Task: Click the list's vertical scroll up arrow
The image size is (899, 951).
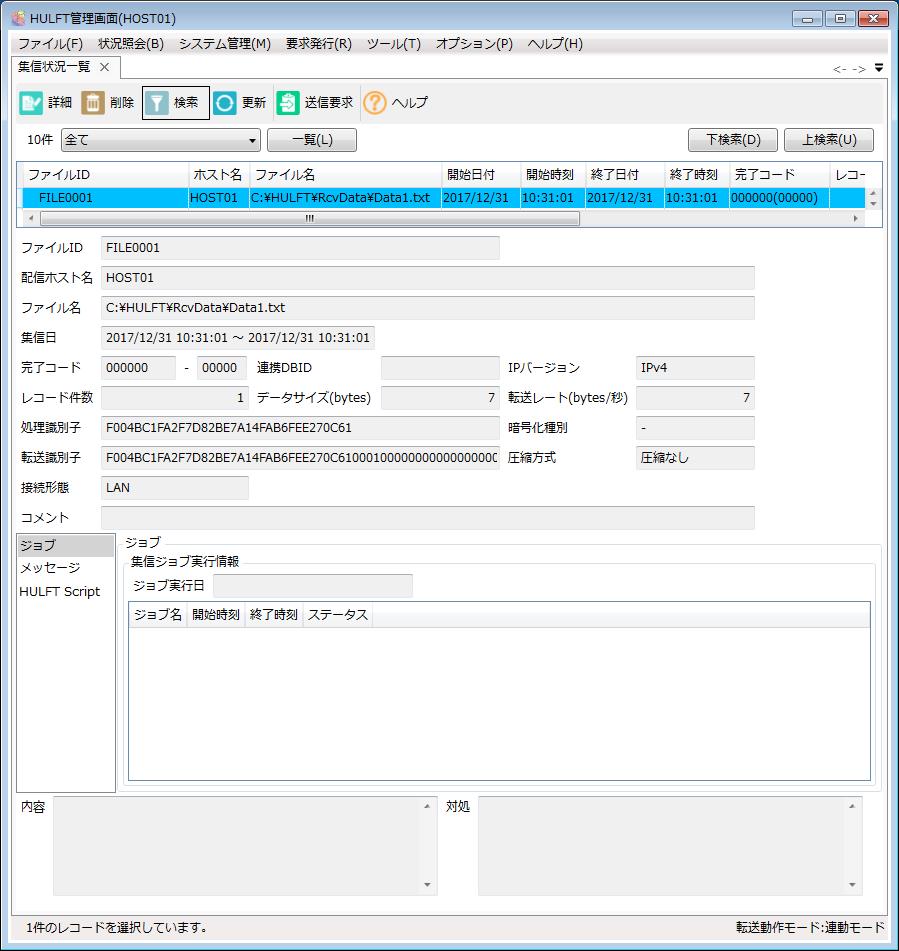Action: (x=873, y=193)
